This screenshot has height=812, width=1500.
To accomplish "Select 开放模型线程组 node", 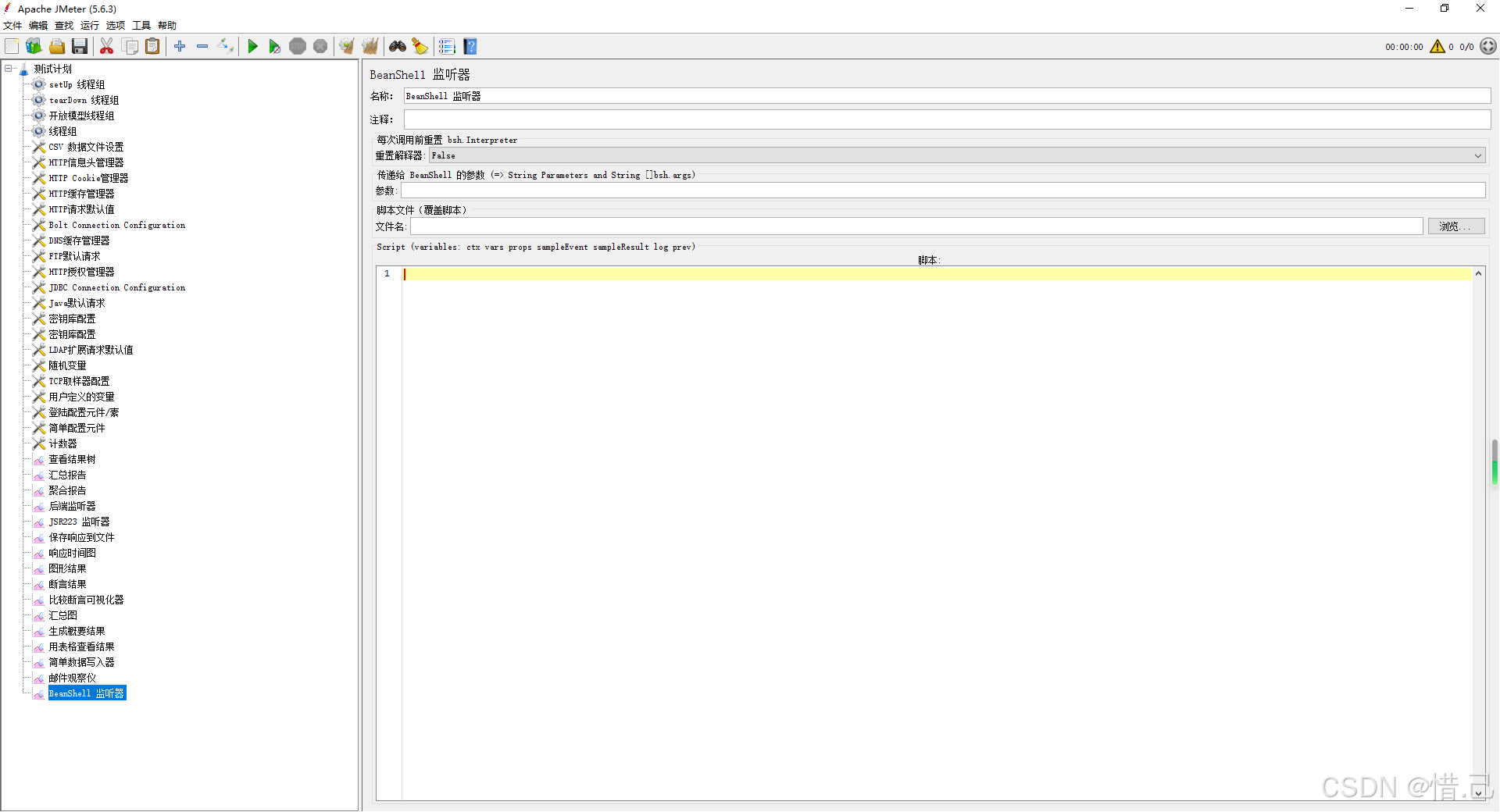I will click(x=81, y=116).
